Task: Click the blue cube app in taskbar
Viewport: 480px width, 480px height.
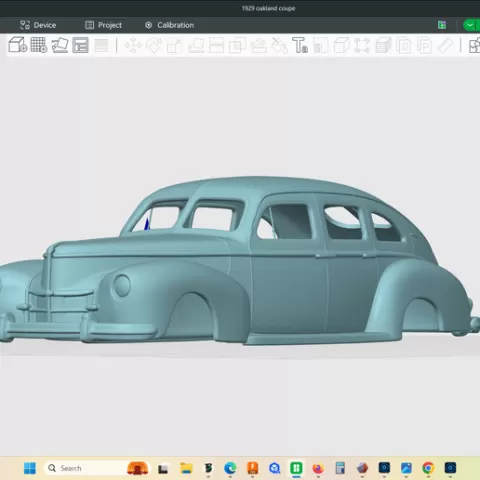Action: pos(274,468)
